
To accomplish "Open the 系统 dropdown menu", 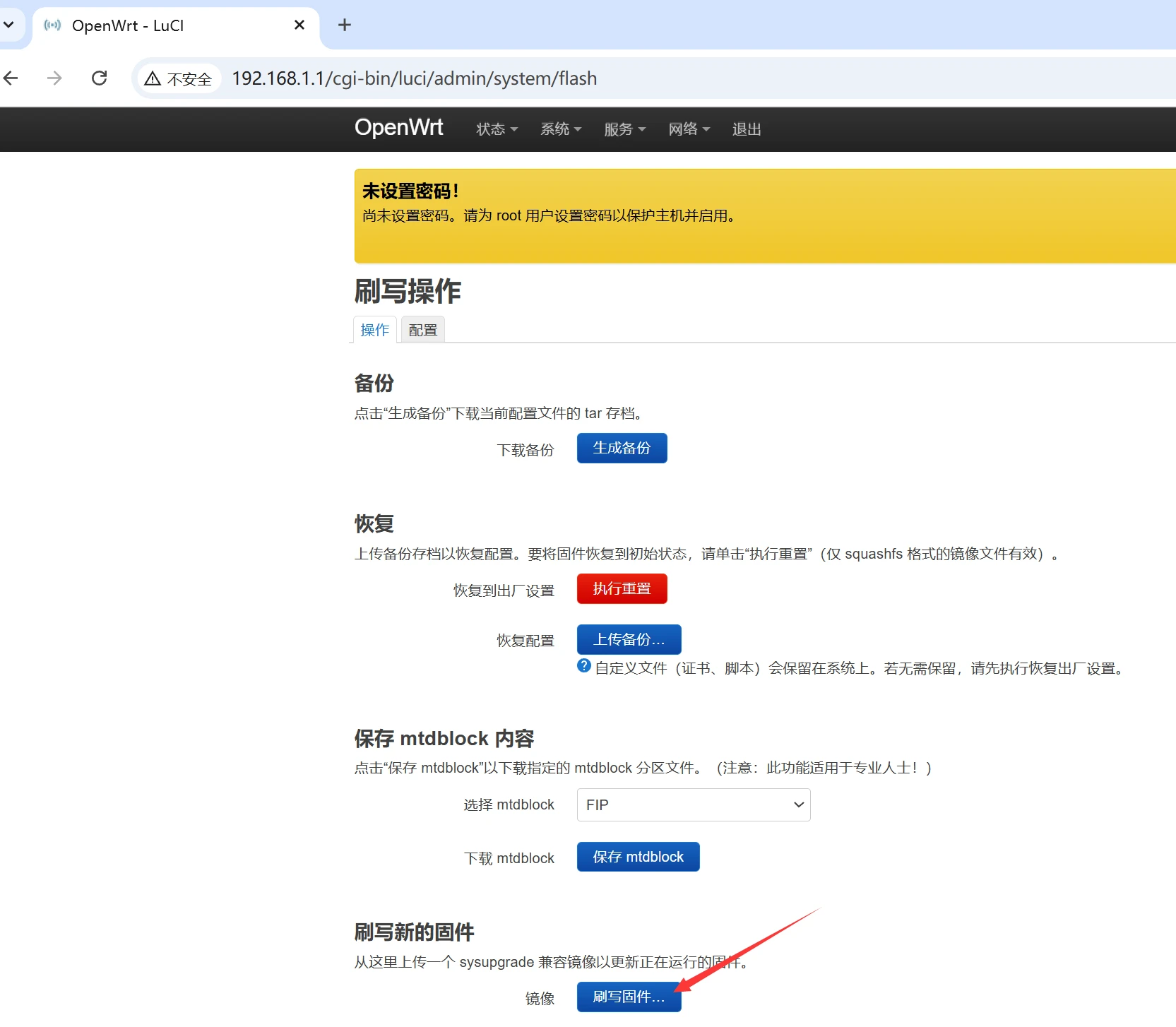I will (x=561, y=129).
